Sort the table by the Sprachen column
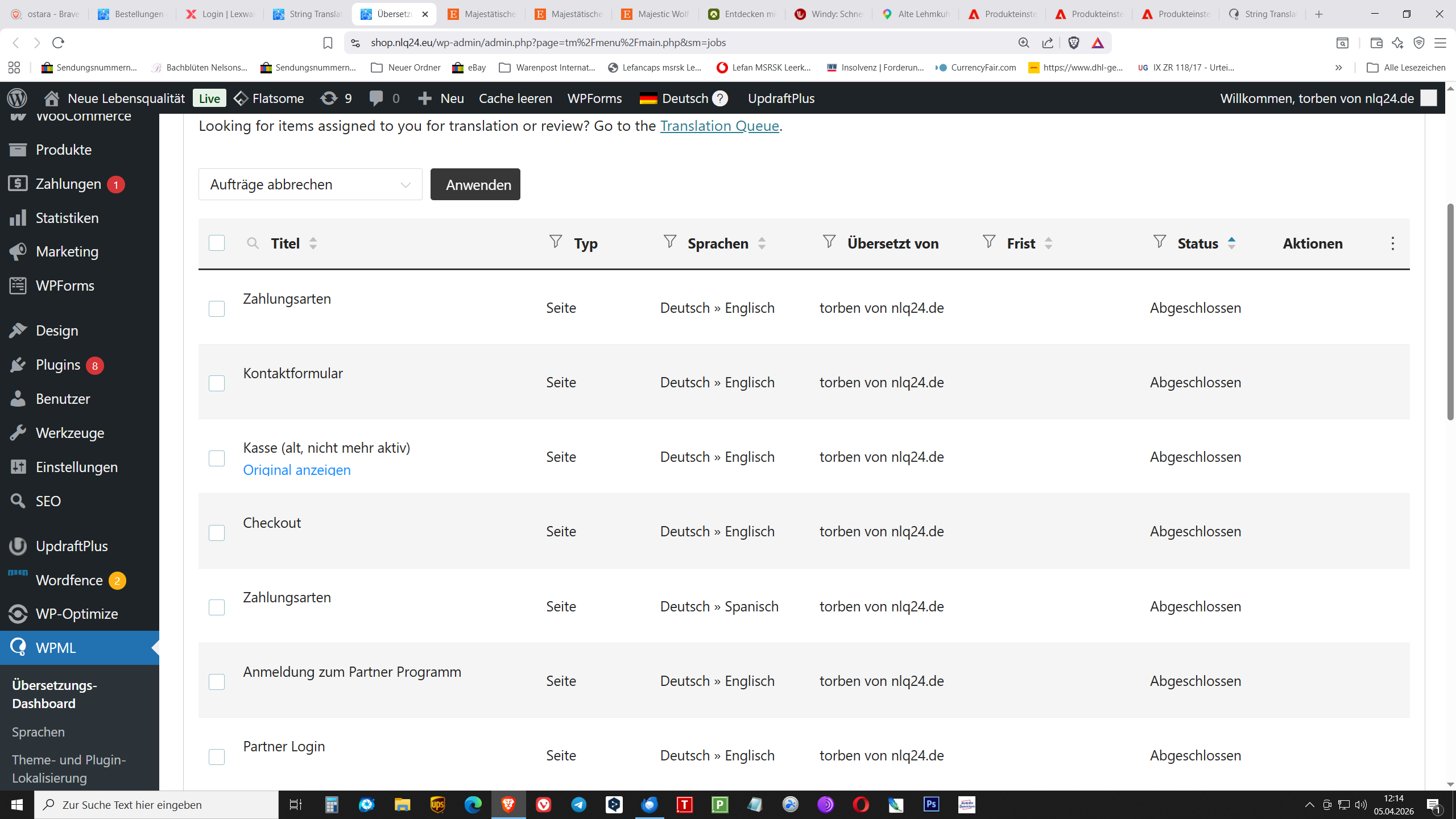This screenshot has width=1456, height=819. point(762,243)
